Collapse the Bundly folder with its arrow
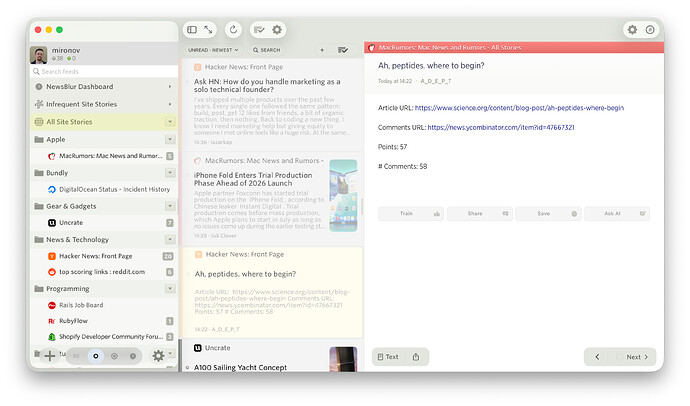The image size is (690, 406). pos(170,173)
